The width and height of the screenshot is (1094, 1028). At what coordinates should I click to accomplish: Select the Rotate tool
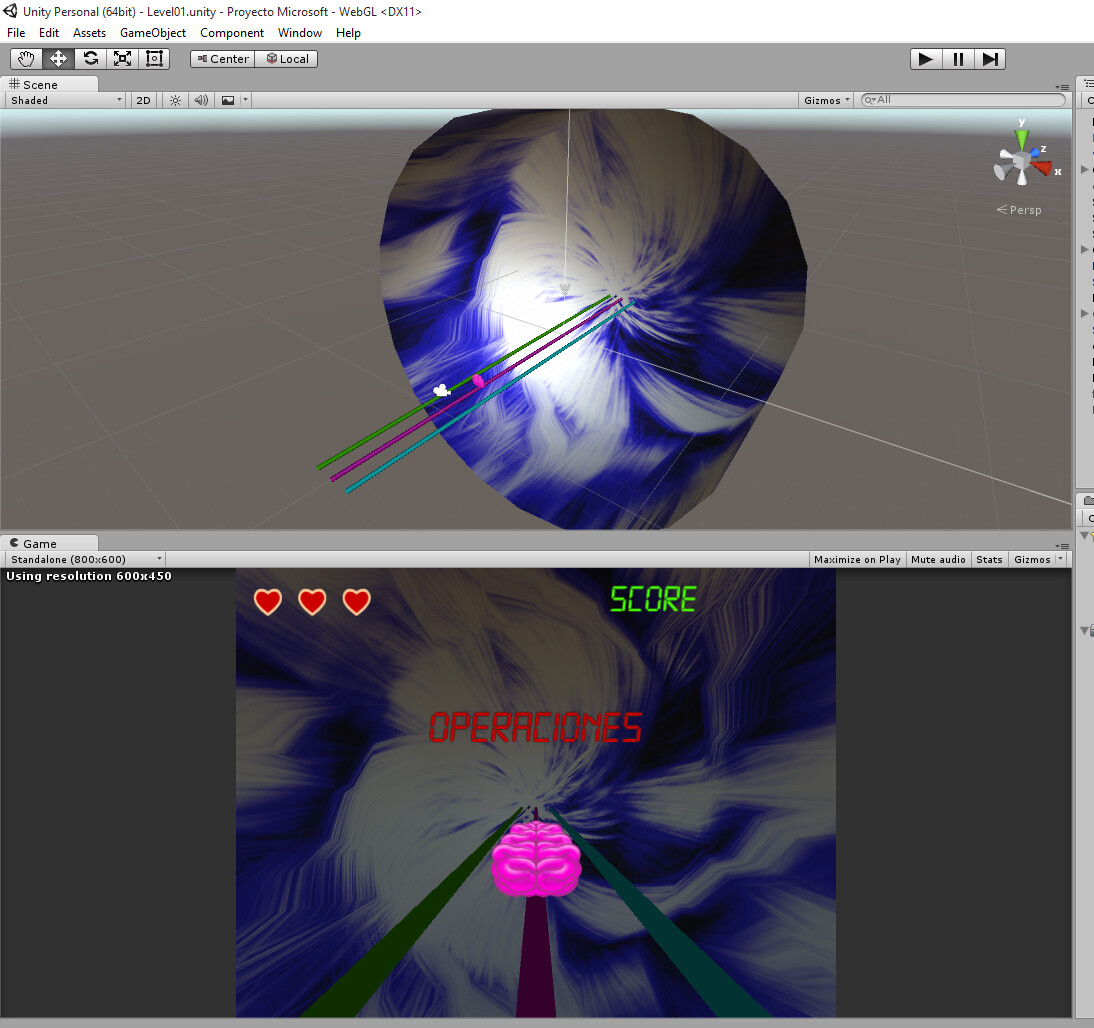90,58
